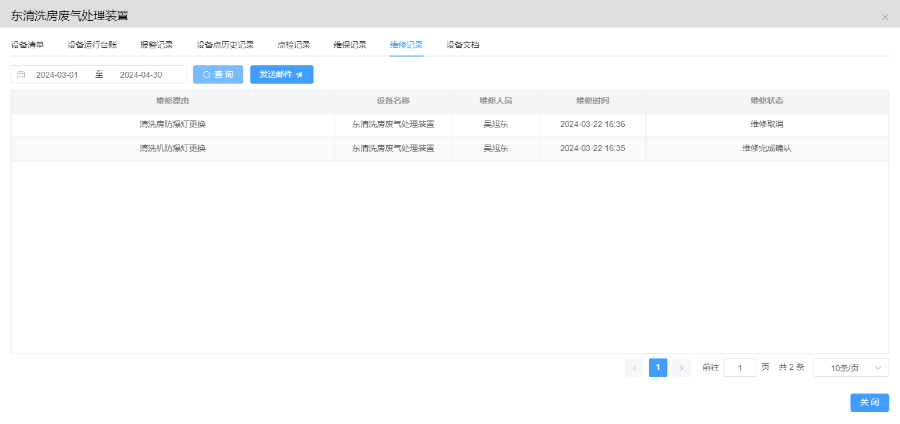
Task: Click the end date 2024-04-30 field
Action: [141, 75]
